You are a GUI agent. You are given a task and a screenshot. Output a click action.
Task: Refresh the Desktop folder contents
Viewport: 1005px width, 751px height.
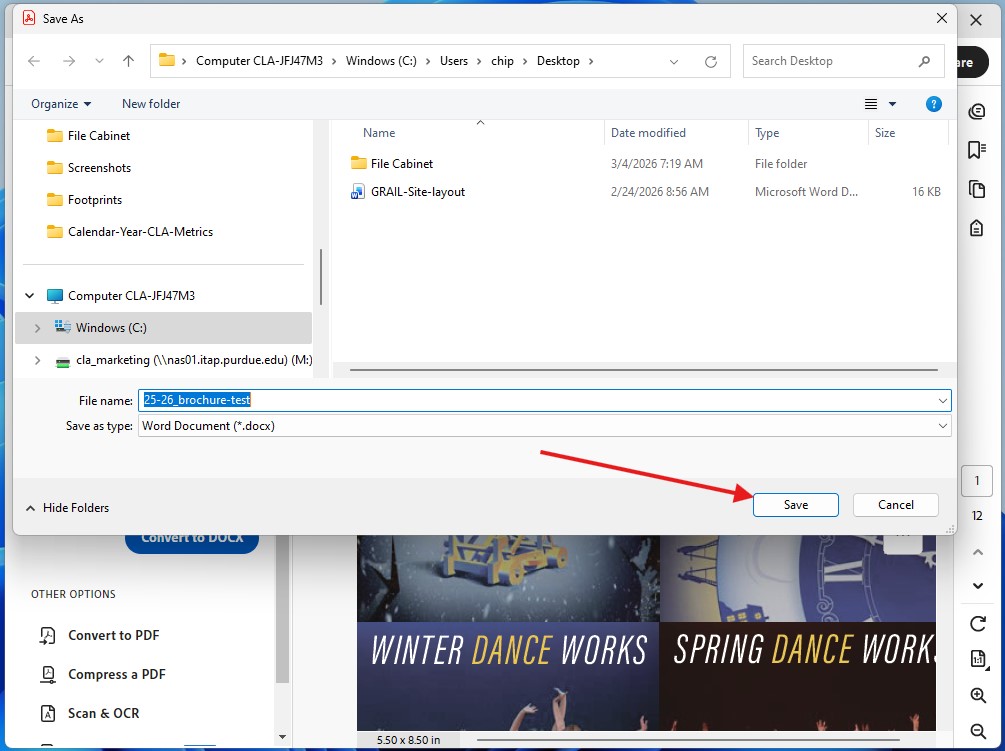pos(710,61)
